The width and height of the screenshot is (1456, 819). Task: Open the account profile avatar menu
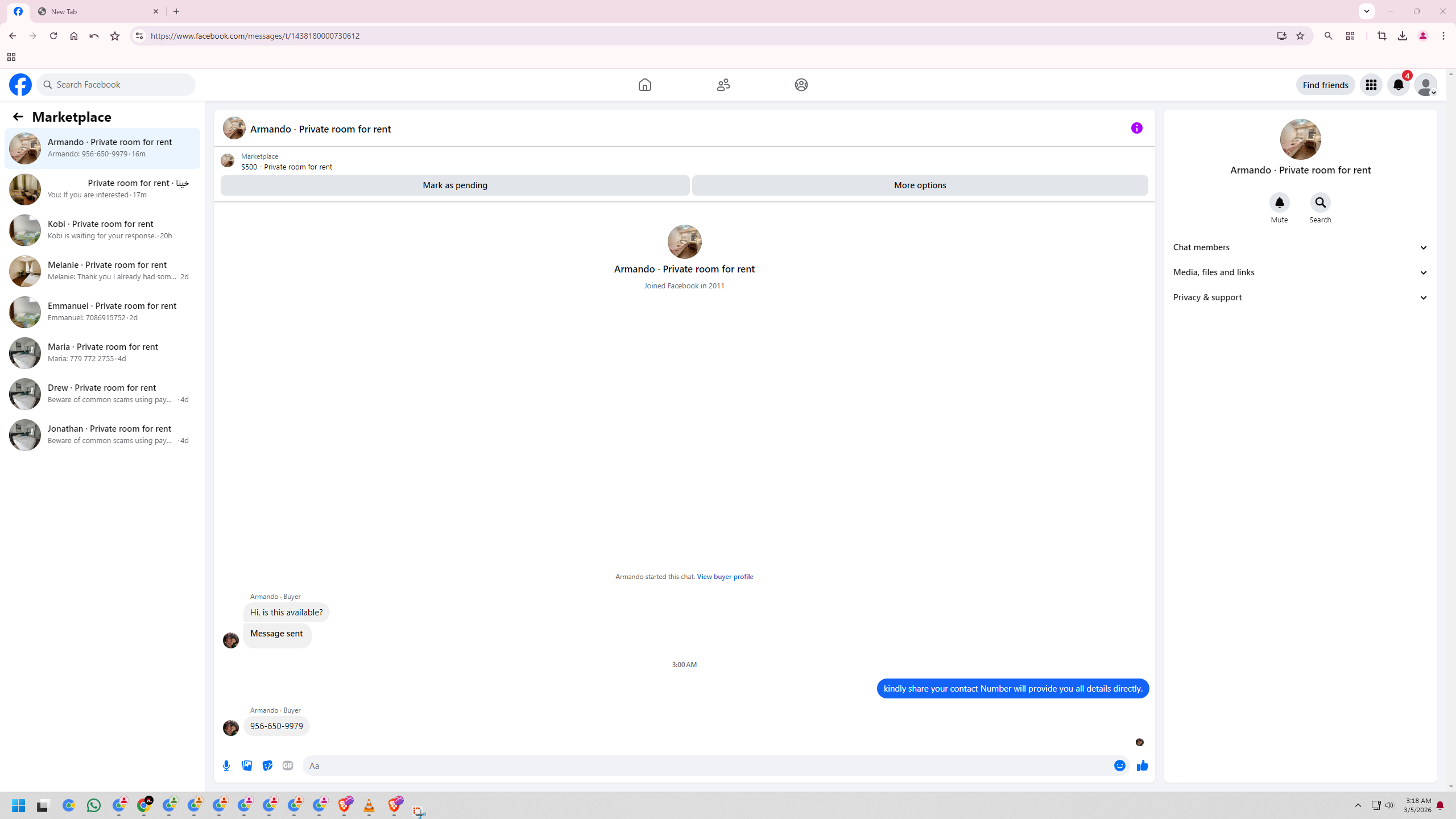(1425, 85)
